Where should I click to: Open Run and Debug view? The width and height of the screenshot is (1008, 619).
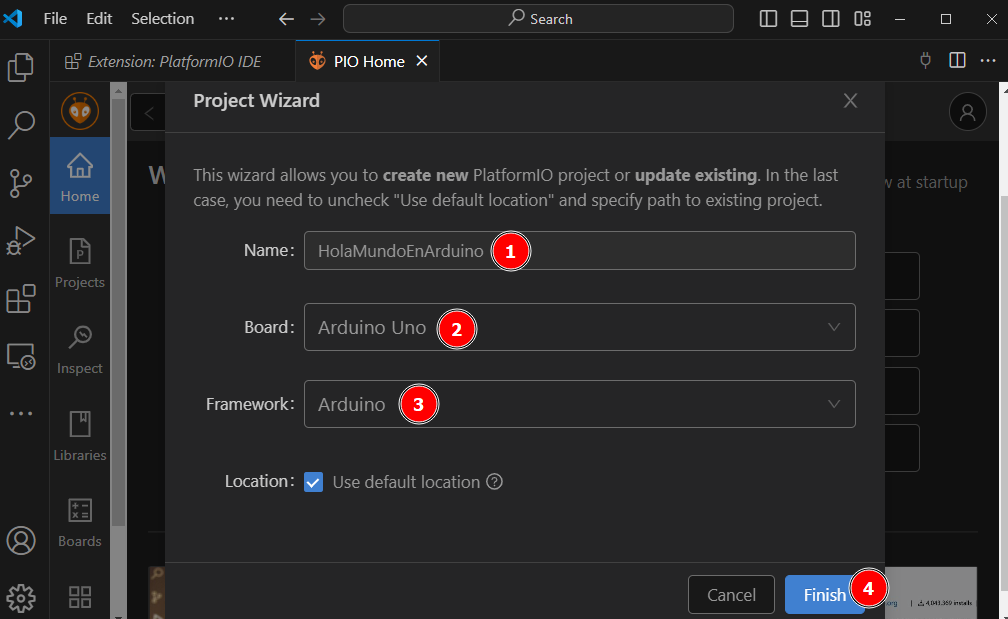click(x=21, y=241)
